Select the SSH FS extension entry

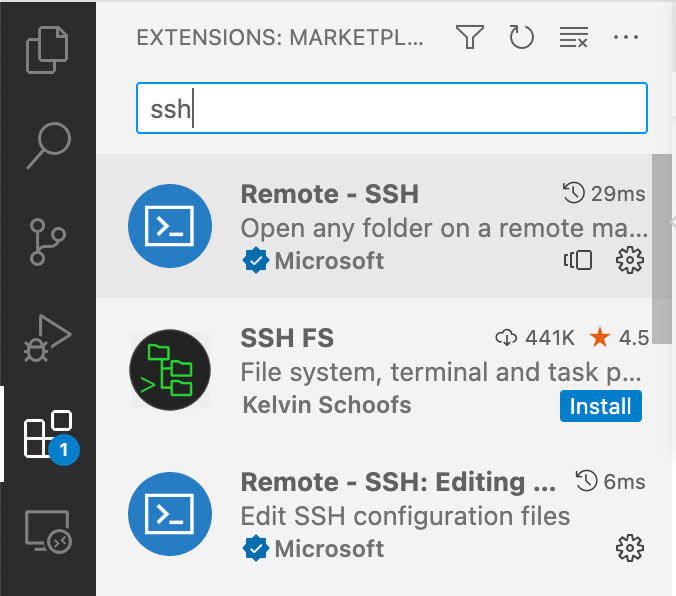coord(374,370)
